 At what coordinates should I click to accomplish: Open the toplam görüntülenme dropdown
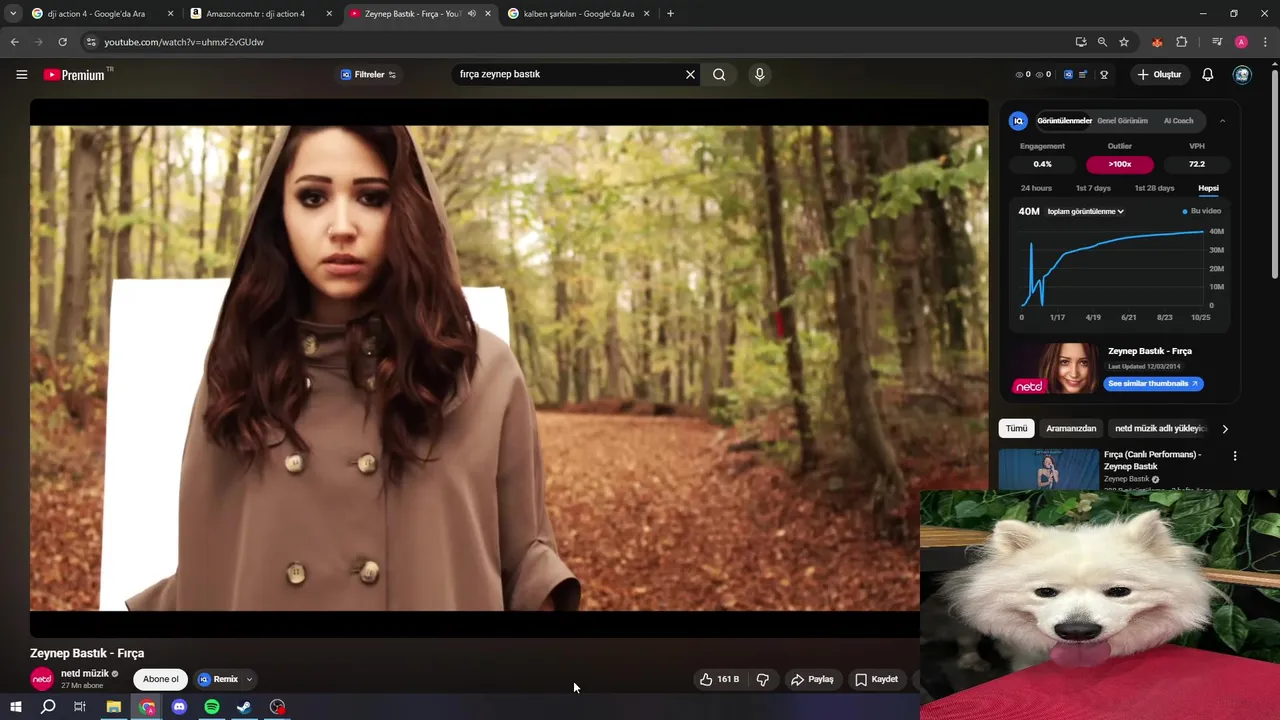click(x=1086, y=211)
